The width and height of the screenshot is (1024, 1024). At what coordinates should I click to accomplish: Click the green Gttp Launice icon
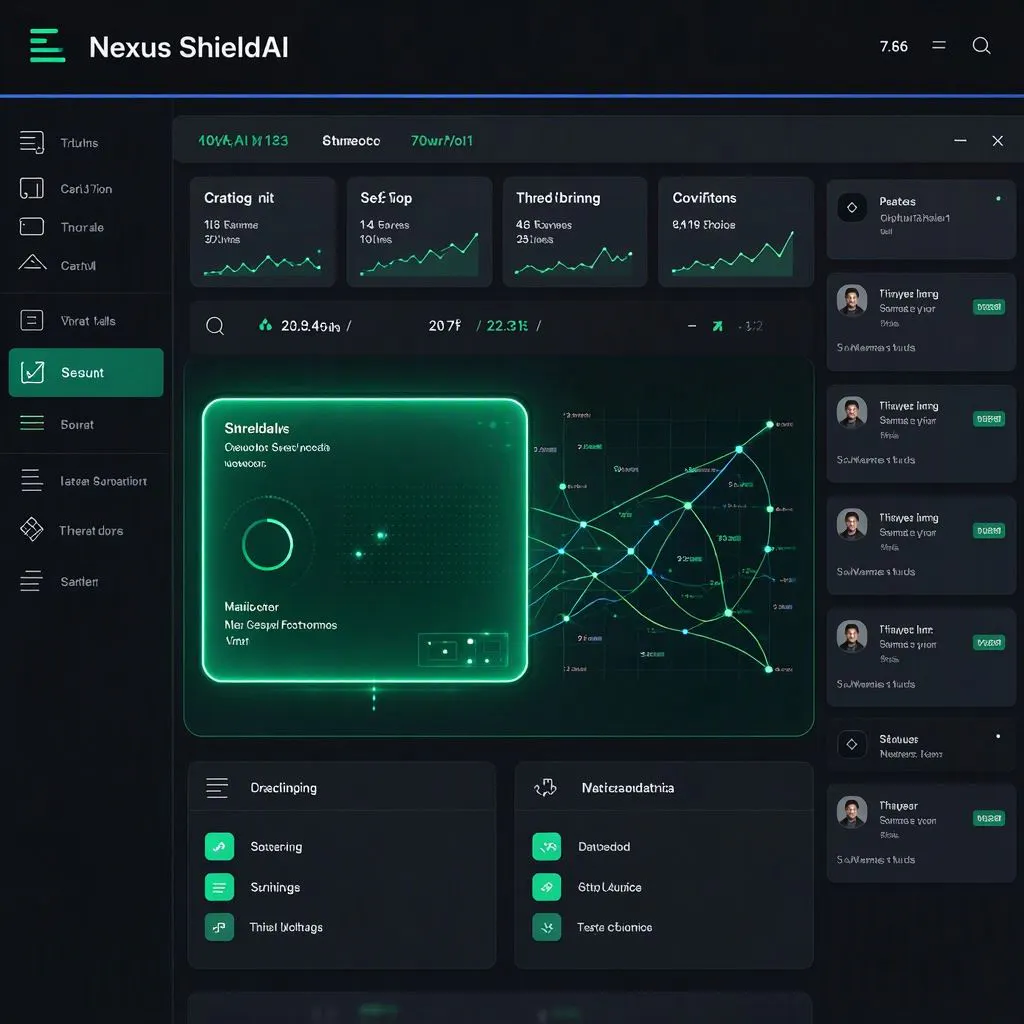547,887
